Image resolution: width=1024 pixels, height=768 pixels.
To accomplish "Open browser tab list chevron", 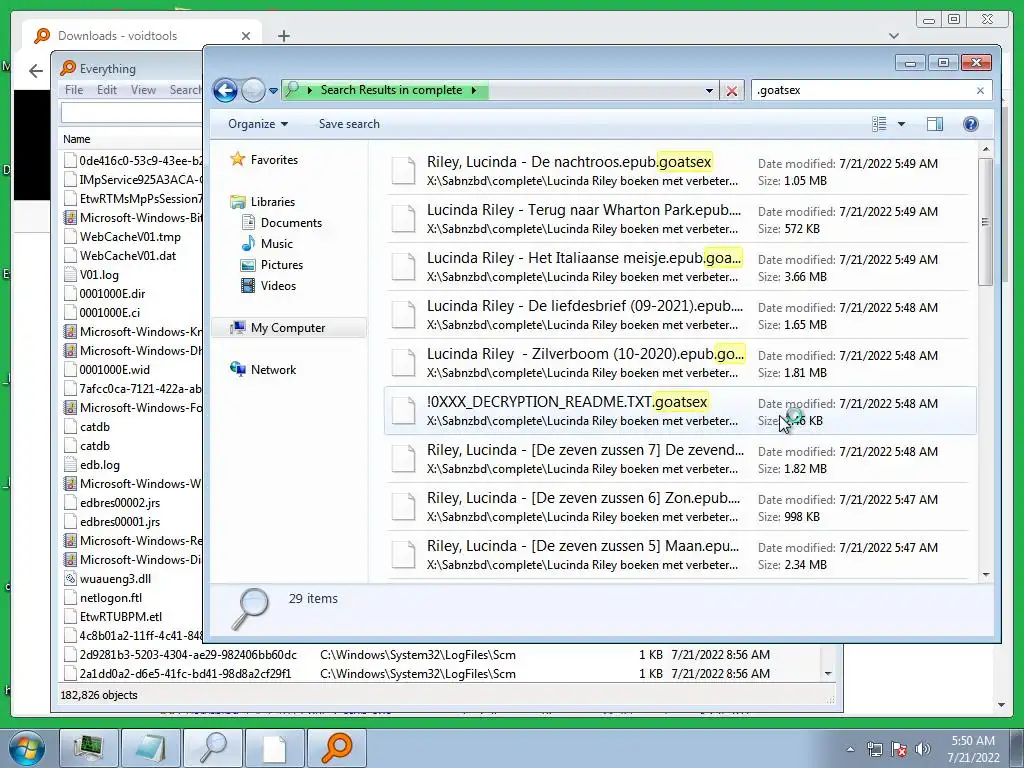I will 894,36.
